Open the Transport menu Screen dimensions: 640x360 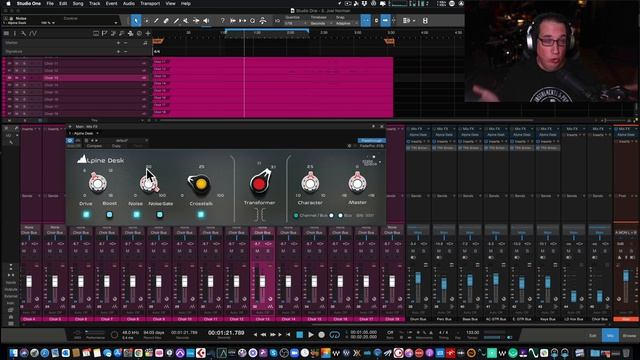click(x=150, y=3)
